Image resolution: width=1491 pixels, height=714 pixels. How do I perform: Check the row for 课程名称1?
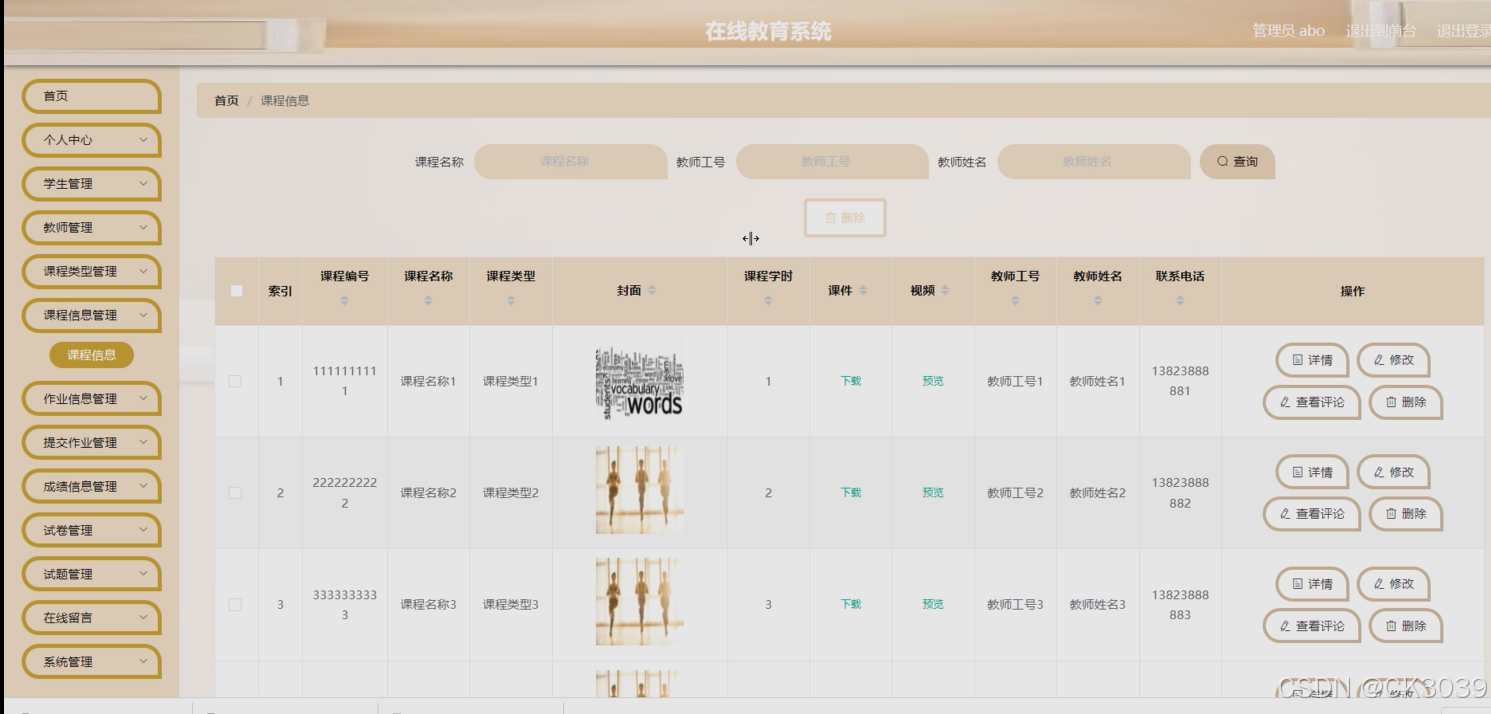235,381
